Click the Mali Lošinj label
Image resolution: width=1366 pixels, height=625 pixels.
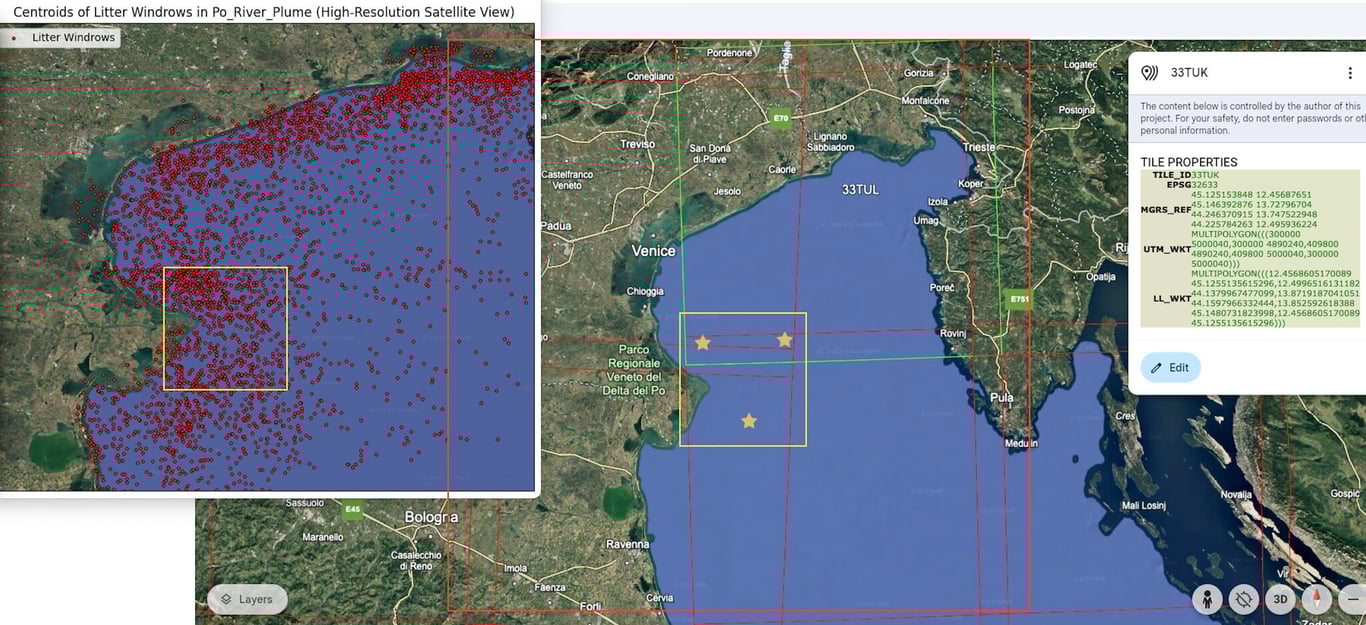[x=1143, y=506]
